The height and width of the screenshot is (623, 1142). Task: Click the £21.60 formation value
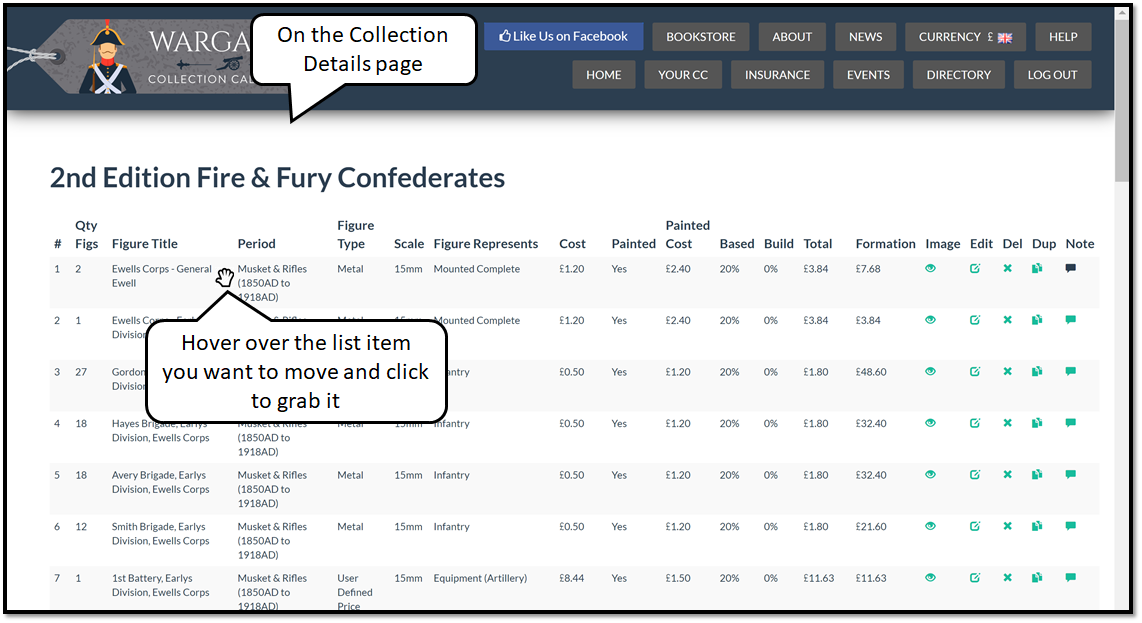(871, 526)
